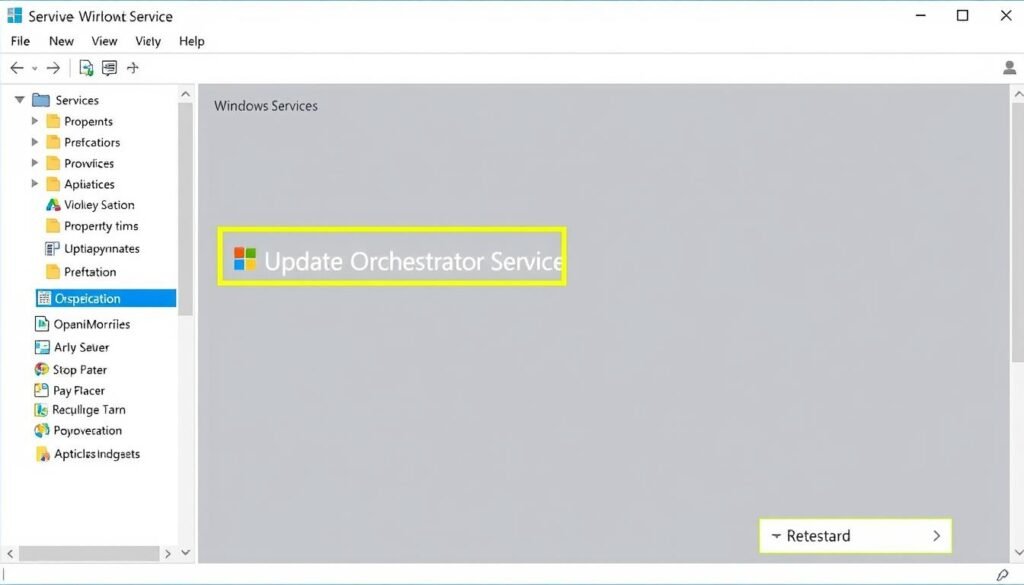Viewport: 1024px width, 585px height.
Task: Click the tree horizontal scrollbar thumb
Action: 89,554
